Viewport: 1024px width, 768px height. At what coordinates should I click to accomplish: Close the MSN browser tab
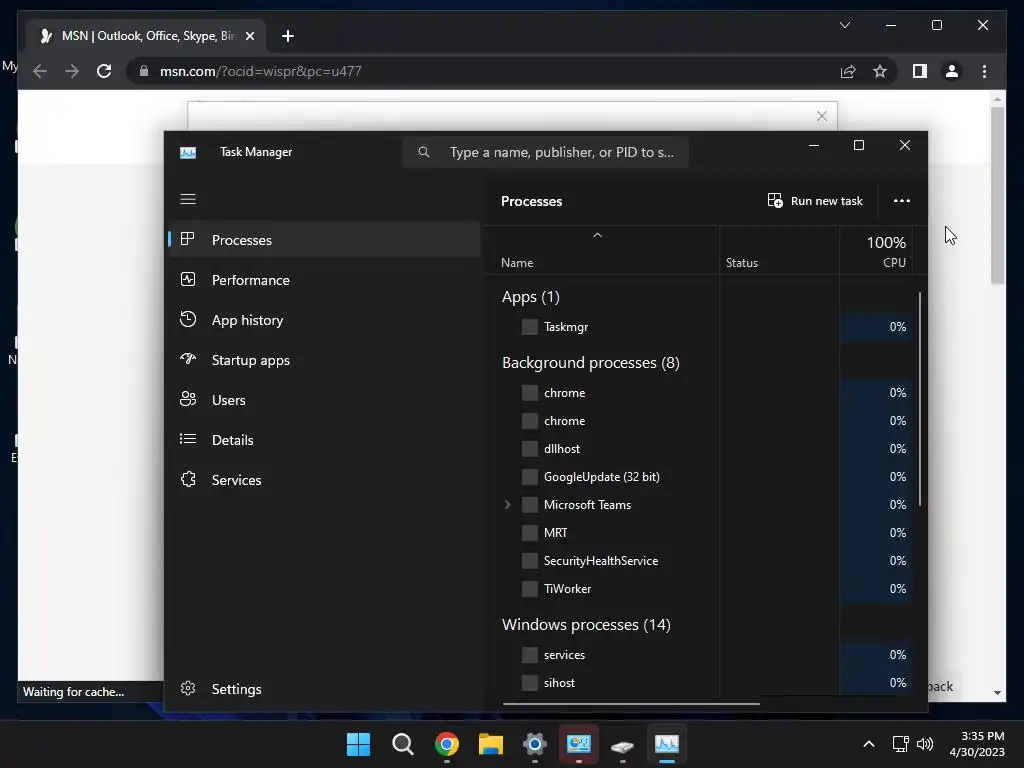(x=249, y=36)
